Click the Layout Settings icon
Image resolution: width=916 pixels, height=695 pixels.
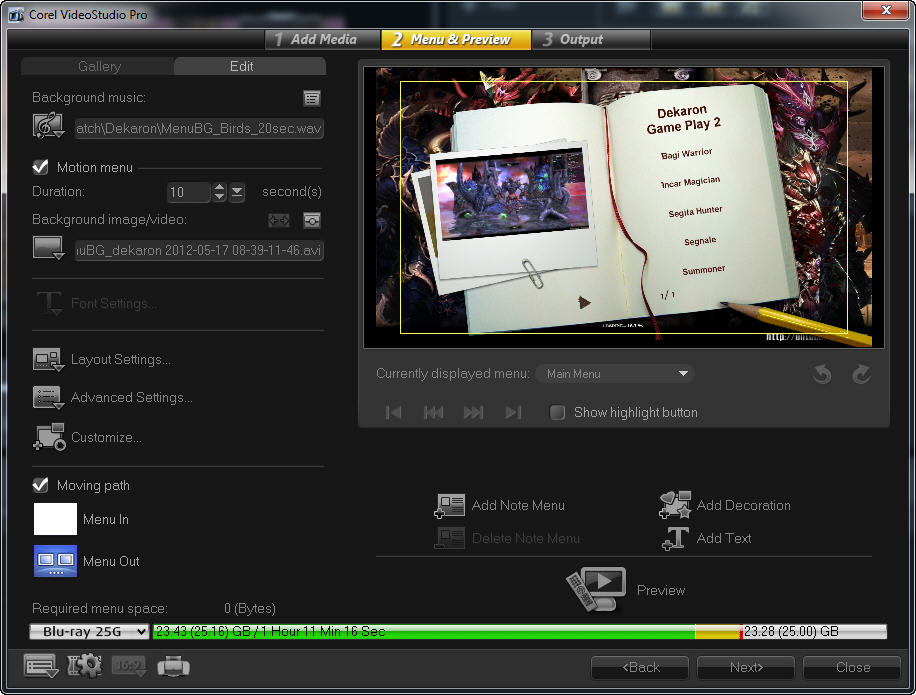tap(48, 360)
